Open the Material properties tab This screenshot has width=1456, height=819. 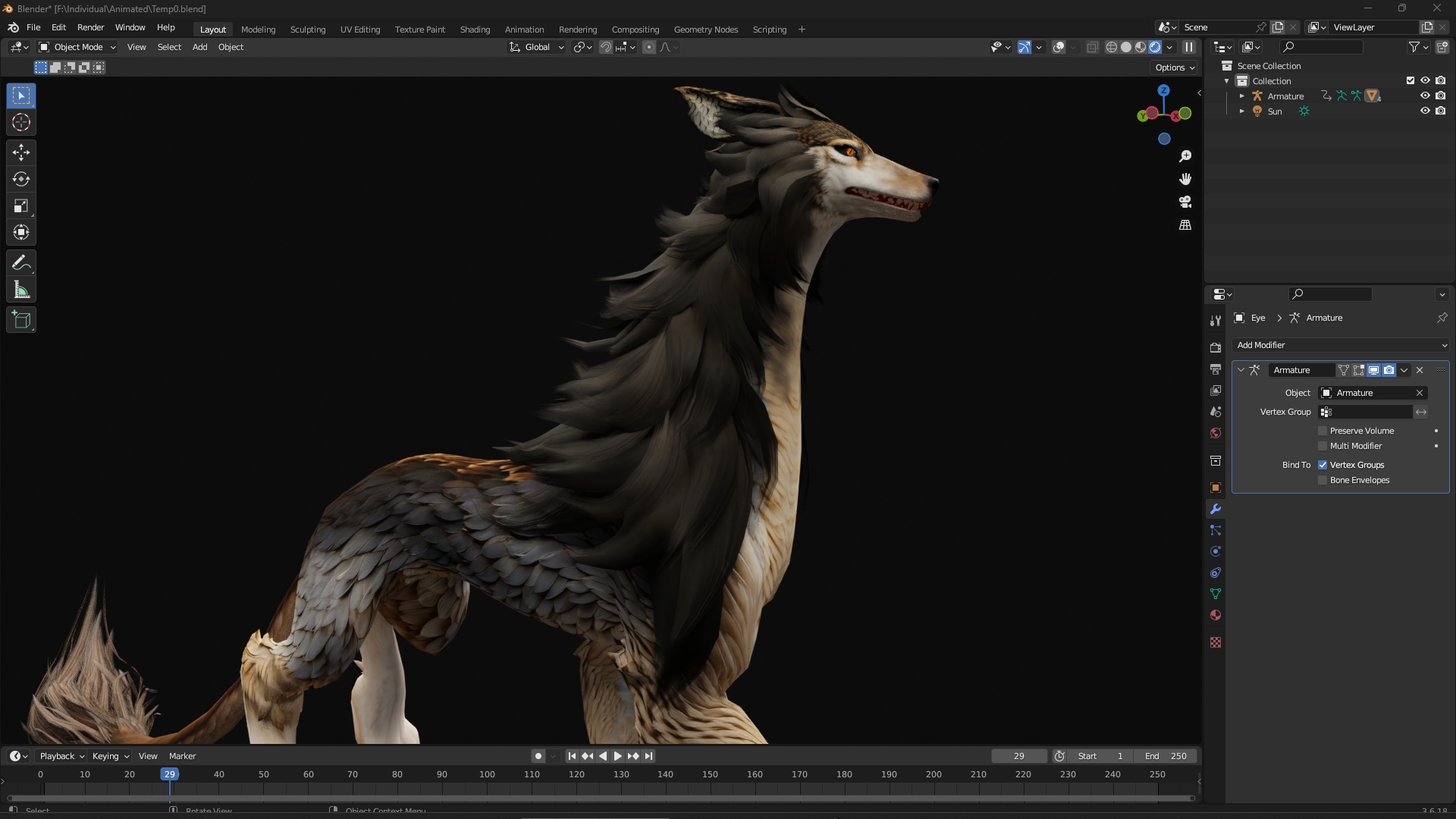click(x=1216, y=615)
